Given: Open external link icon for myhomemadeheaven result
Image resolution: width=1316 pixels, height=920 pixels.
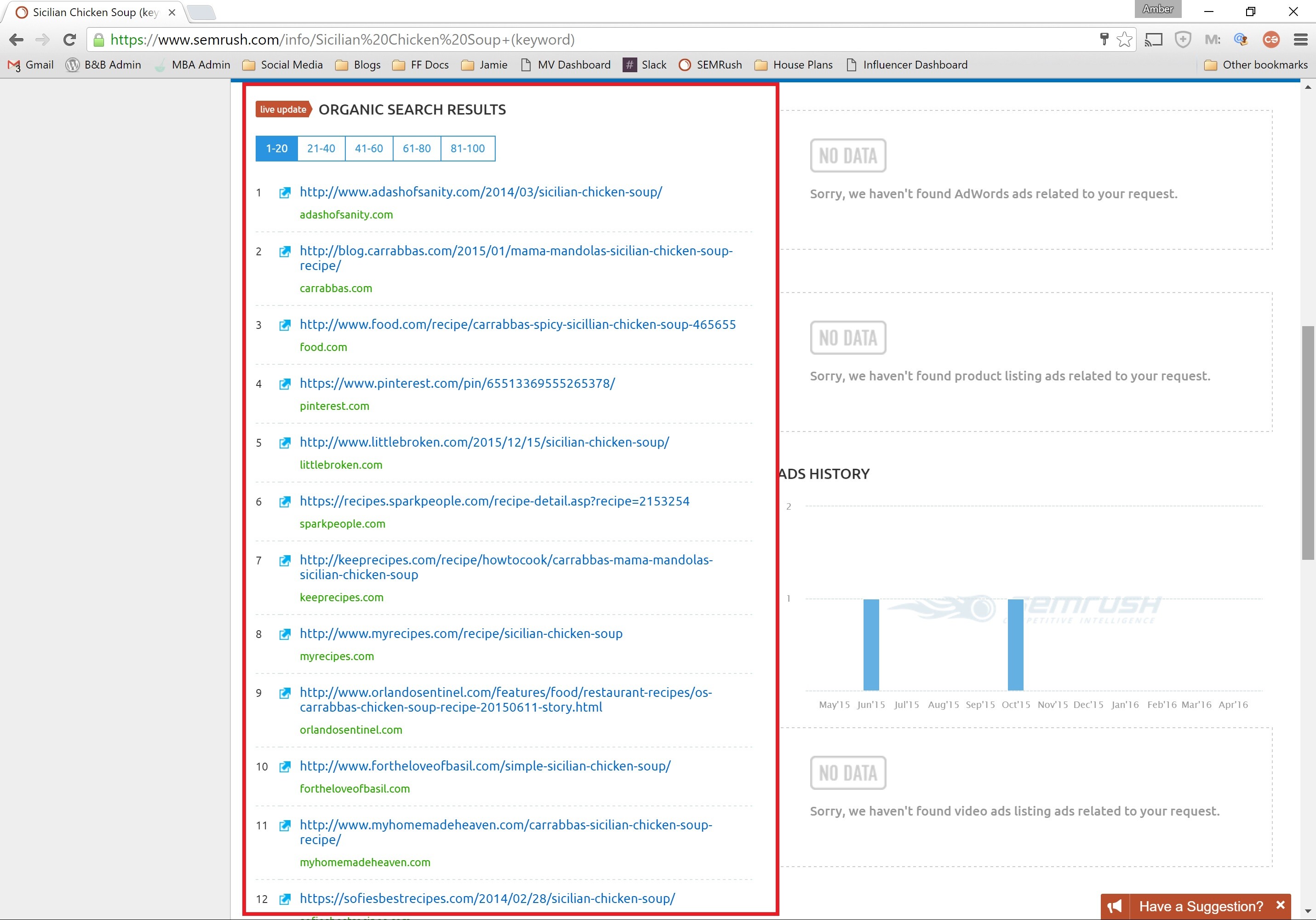Looking at the screenshot, I should point(284,826).
